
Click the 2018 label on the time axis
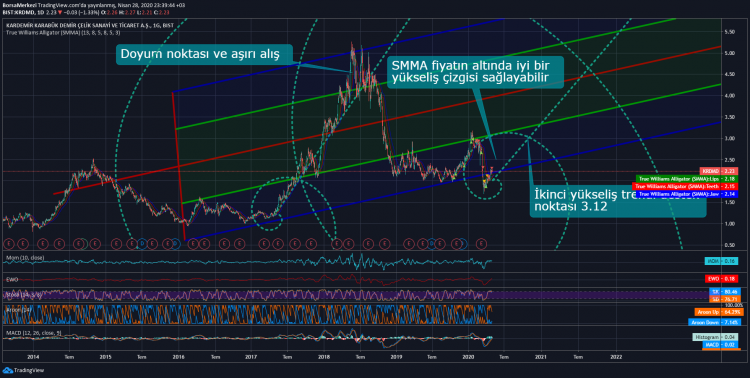pyautogui.click(x=324, y=356)
